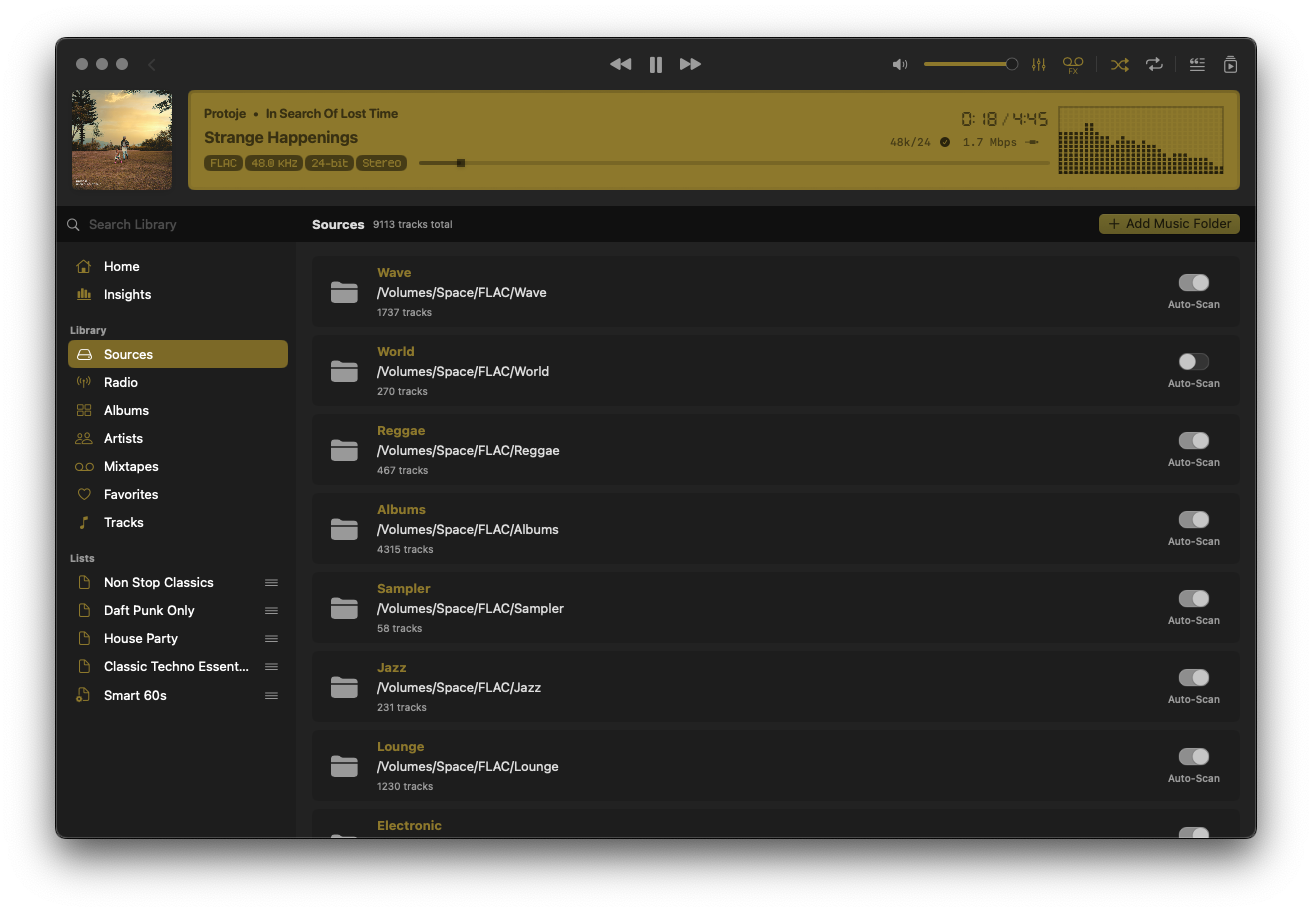Skip to the next track
The width and height of the screenshot is (1312, 912).
tap(690, 64)
